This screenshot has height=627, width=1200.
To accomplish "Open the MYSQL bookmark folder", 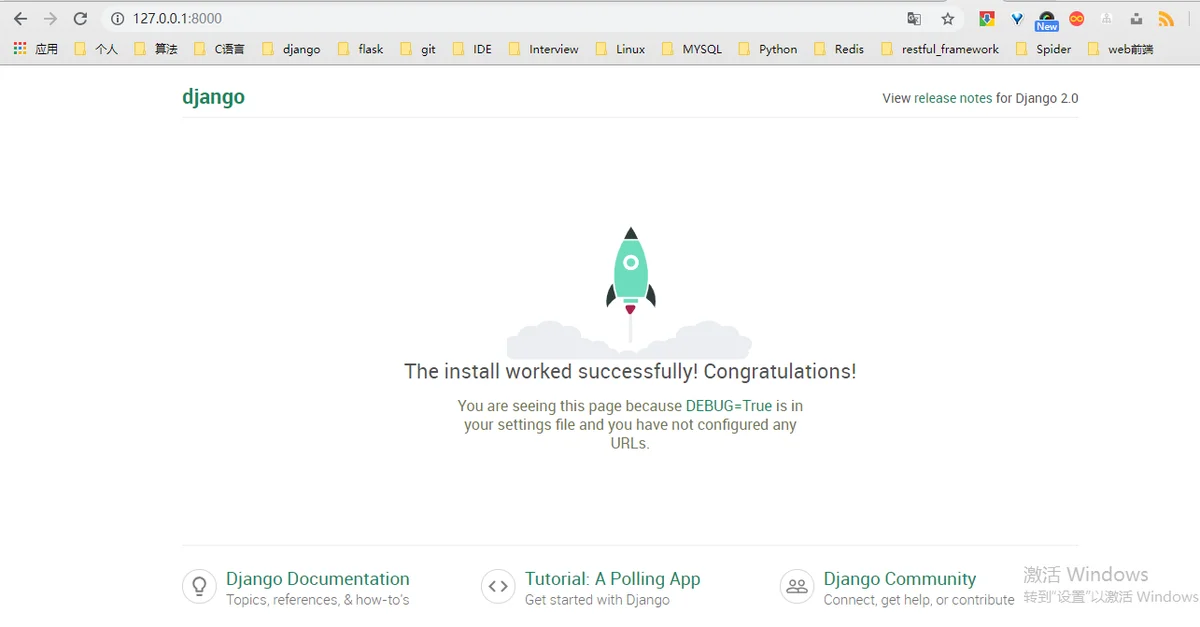I will click(692, 49).
